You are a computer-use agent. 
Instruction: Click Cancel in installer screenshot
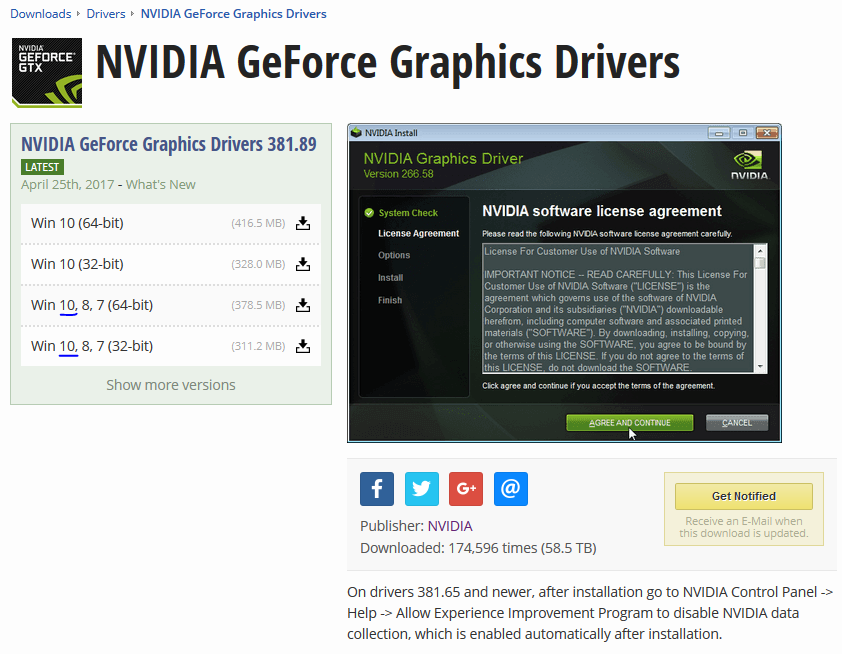[737, 423]
